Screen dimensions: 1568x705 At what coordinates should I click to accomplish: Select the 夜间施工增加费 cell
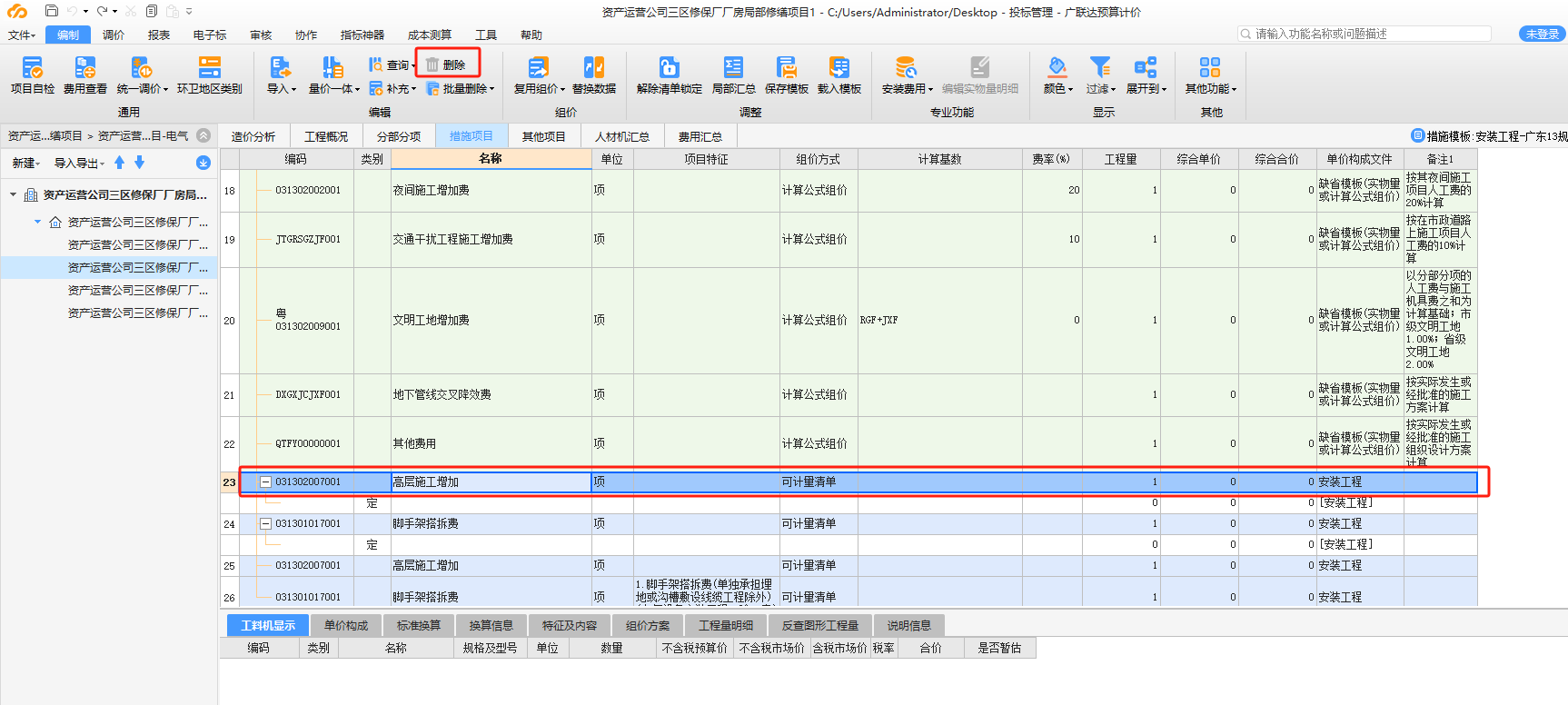point(491,191)
